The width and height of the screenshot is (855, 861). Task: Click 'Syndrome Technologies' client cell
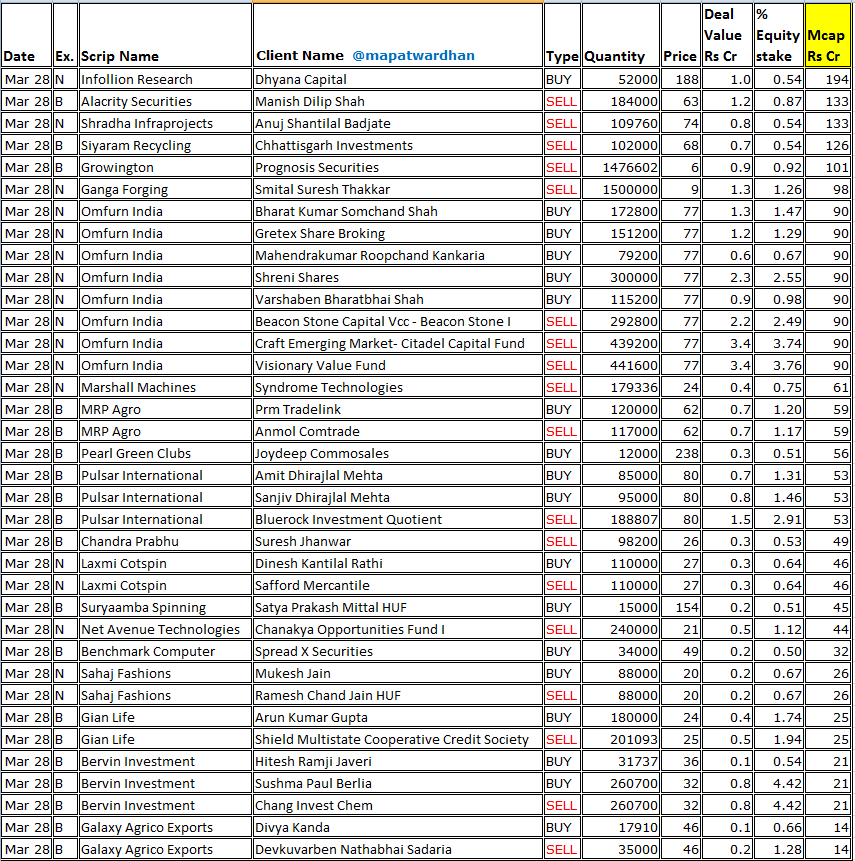click(x=398, y=387)
